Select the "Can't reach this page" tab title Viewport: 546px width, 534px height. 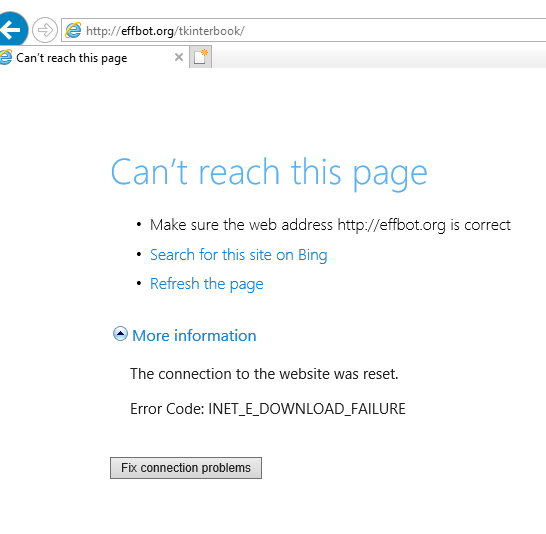(x=72, y=58)
